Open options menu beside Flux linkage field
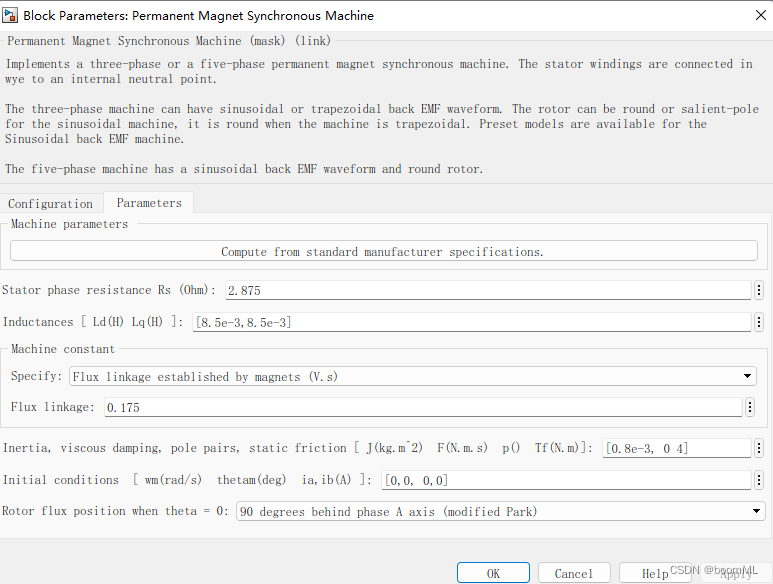This screenshot has height=584, width=773. point(750,407)
